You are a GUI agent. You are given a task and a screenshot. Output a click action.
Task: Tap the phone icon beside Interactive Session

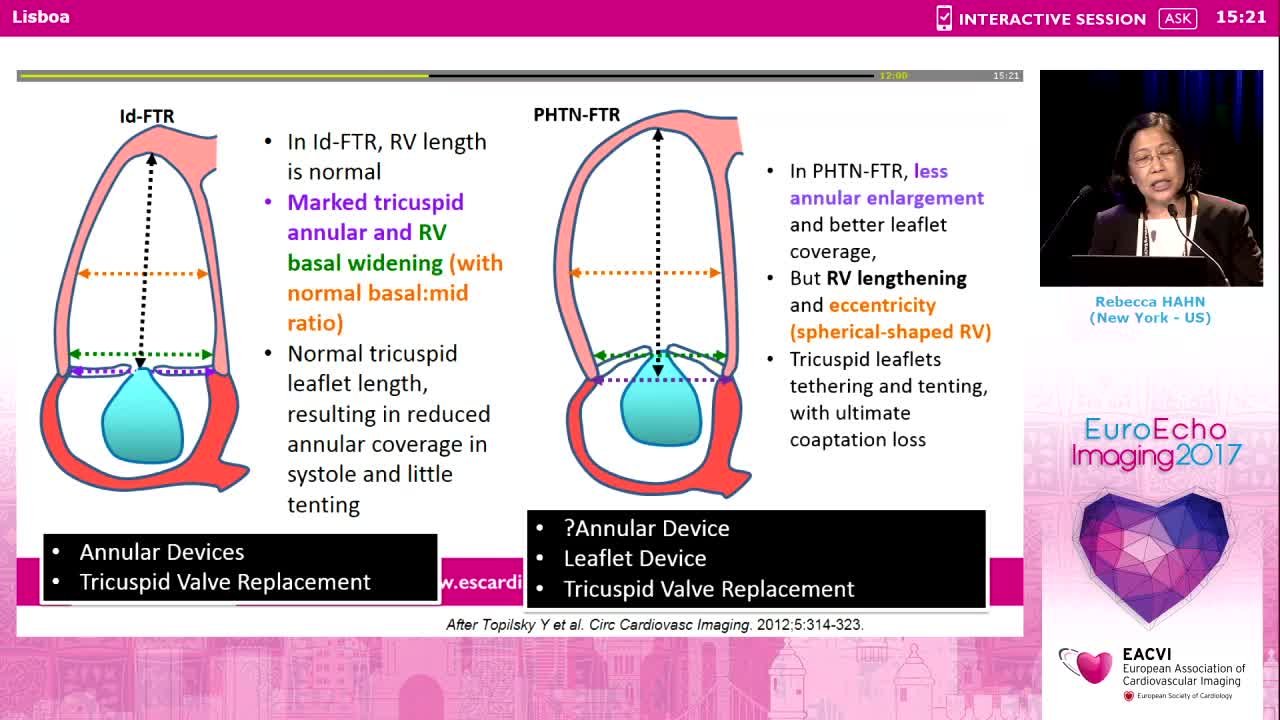coord(944,18)
